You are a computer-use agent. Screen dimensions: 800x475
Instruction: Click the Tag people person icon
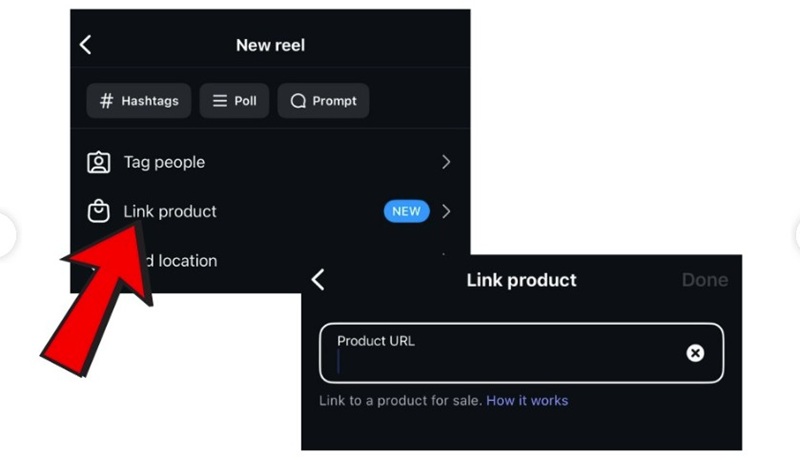[98, 162]
